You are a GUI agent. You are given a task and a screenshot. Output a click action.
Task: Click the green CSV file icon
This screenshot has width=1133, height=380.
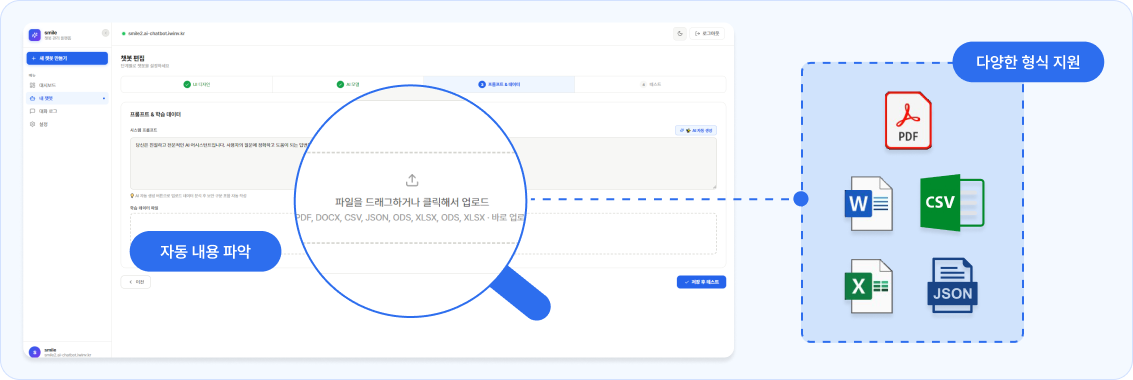click(952, 202)
